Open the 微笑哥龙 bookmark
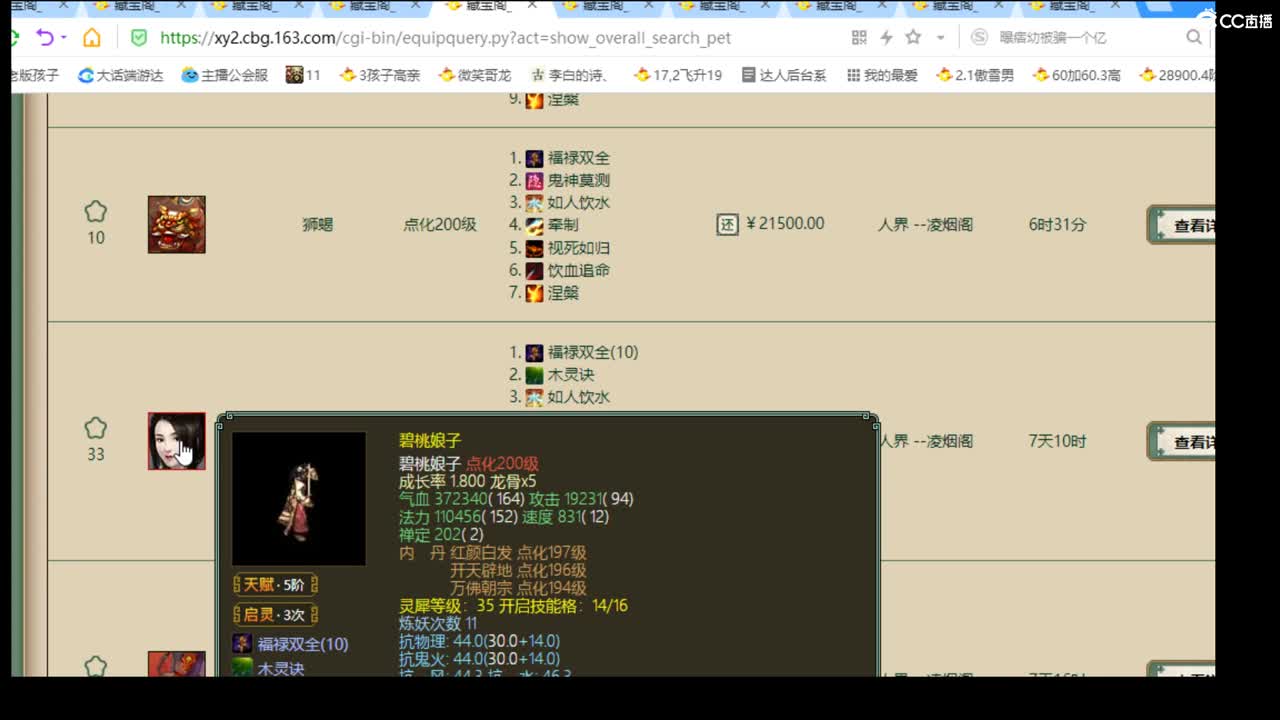 475,75
